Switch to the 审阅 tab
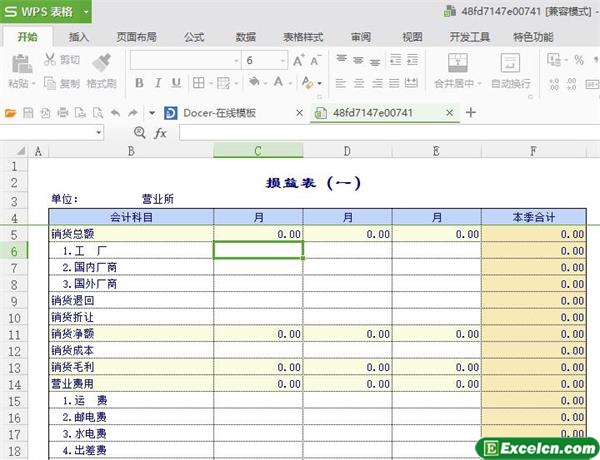Image resolution: width=600 pixels, height=460 pixels. [360, 37]
